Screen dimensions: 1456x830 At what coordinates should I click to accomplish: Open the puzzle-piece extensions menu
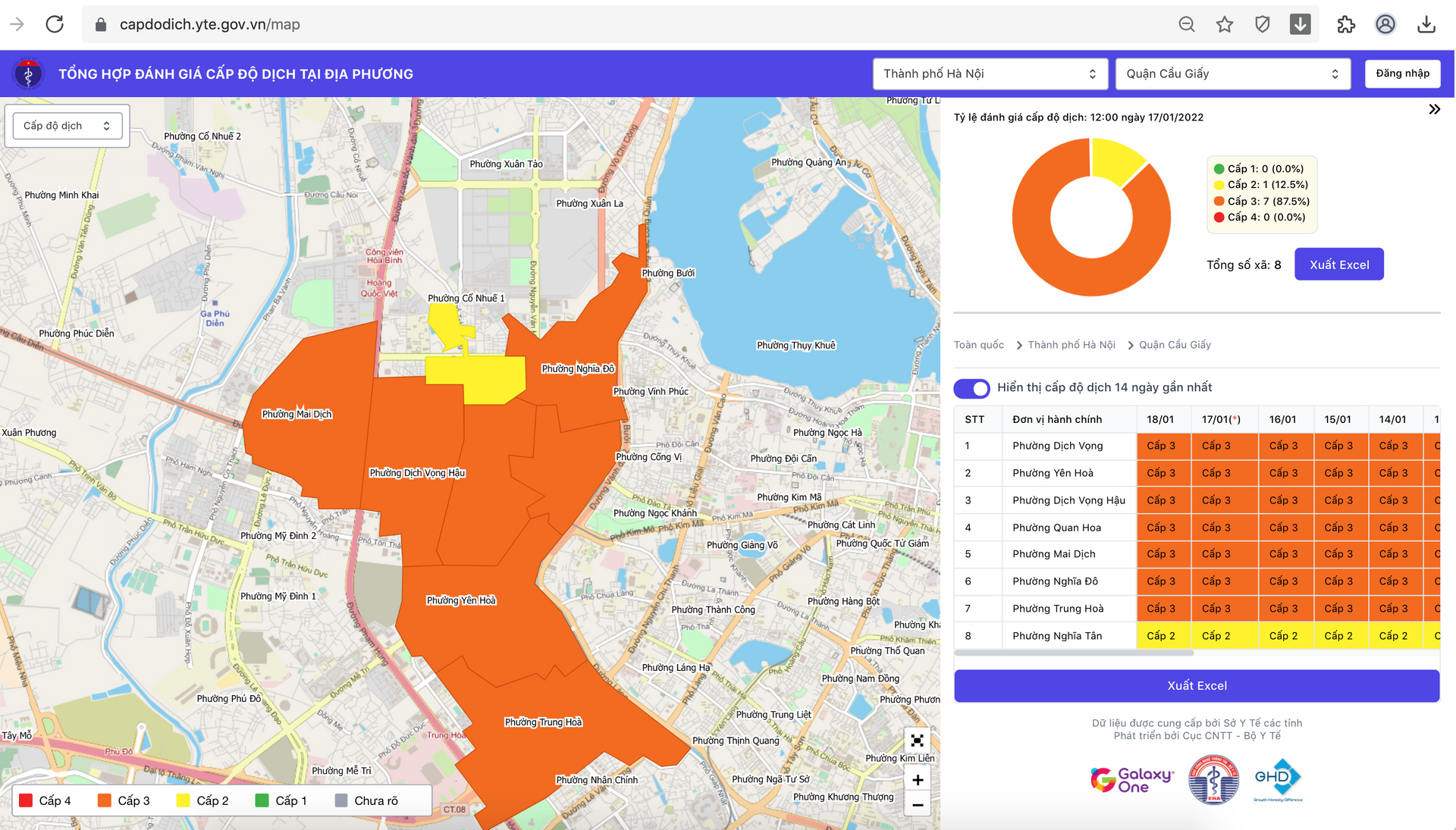click(x=1346, y=24)
